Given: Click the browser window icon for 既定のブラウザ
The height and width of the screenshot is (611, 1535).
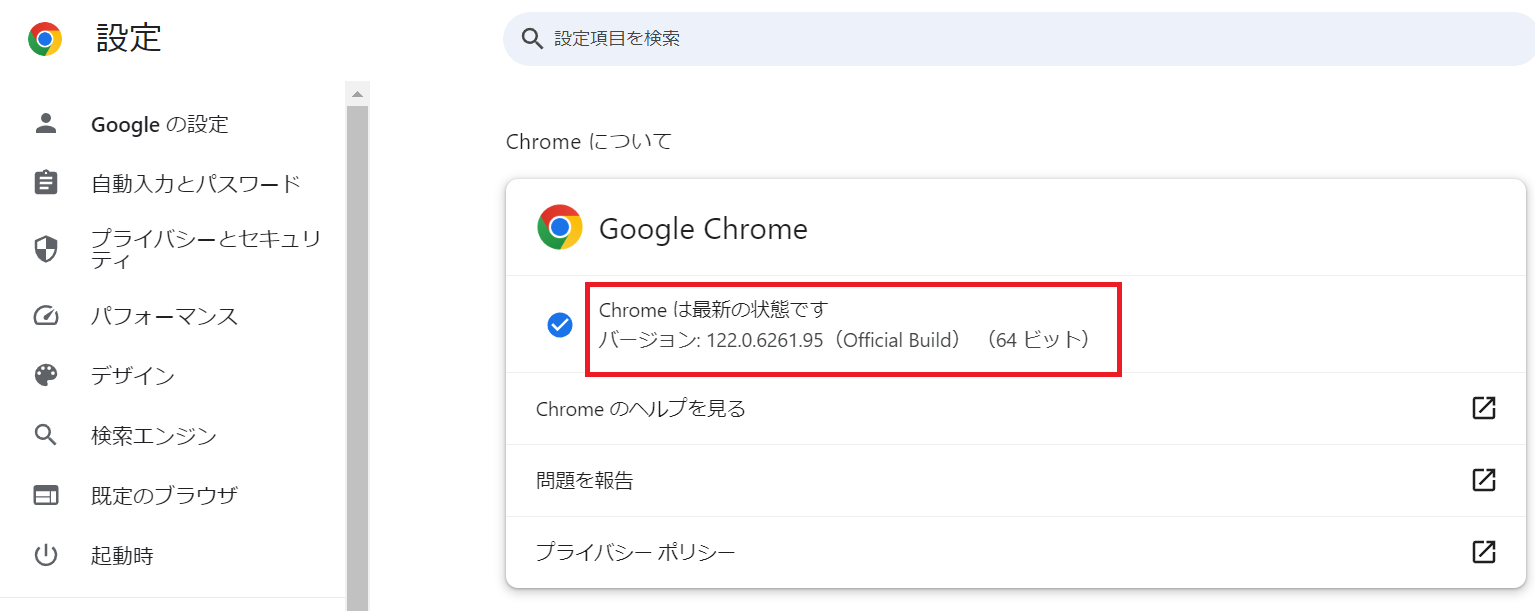Looking at the screenshot, I should [46, 495].
